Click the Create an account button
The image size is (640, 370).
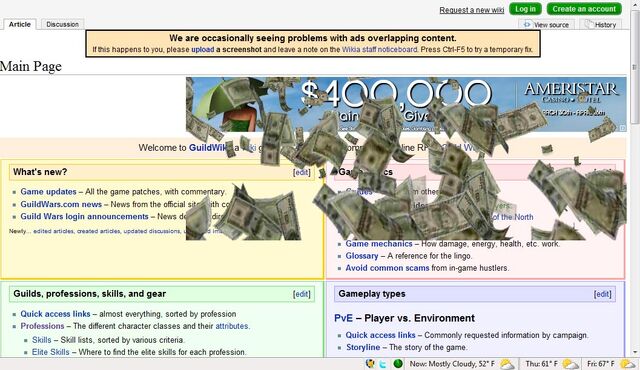pyautogui.click(x=584, y=9)
